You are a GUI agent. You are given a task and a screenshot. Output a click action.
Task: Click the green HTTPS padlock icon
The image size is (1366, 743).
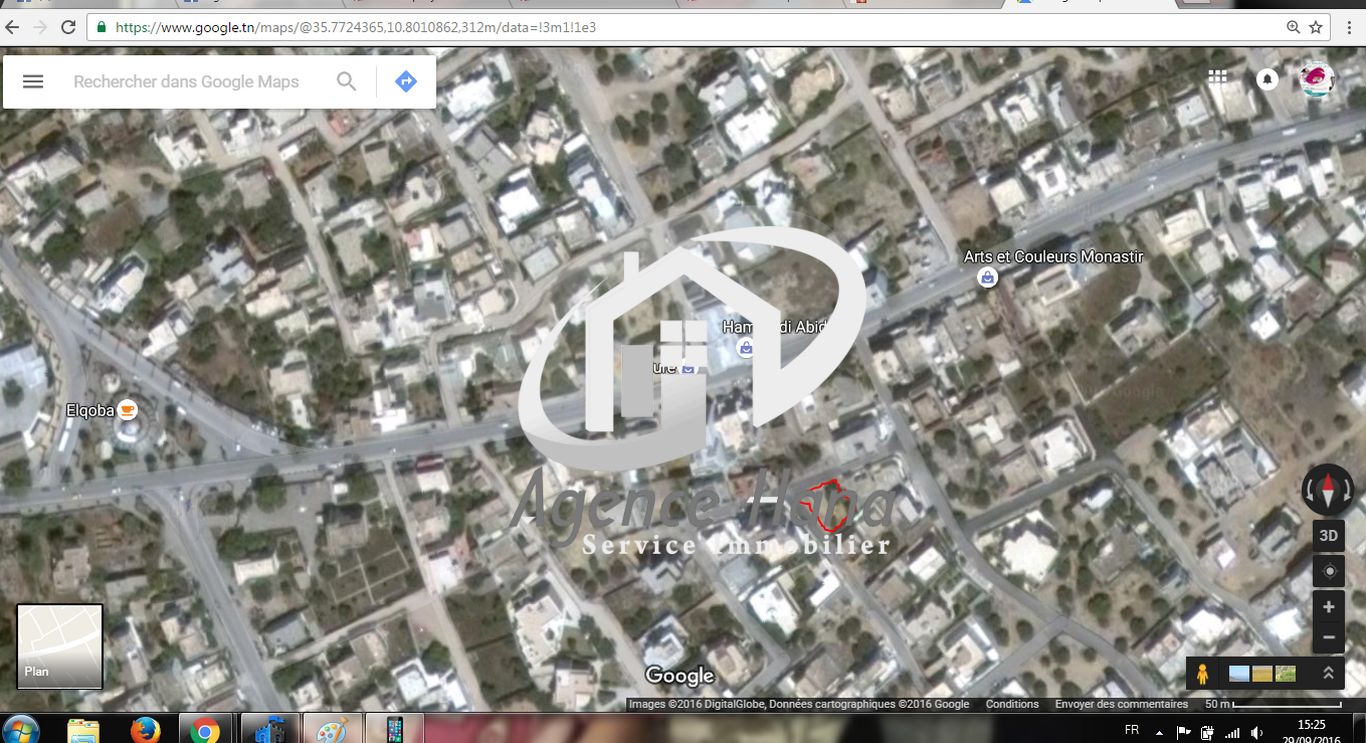click(x=101, y=27)
